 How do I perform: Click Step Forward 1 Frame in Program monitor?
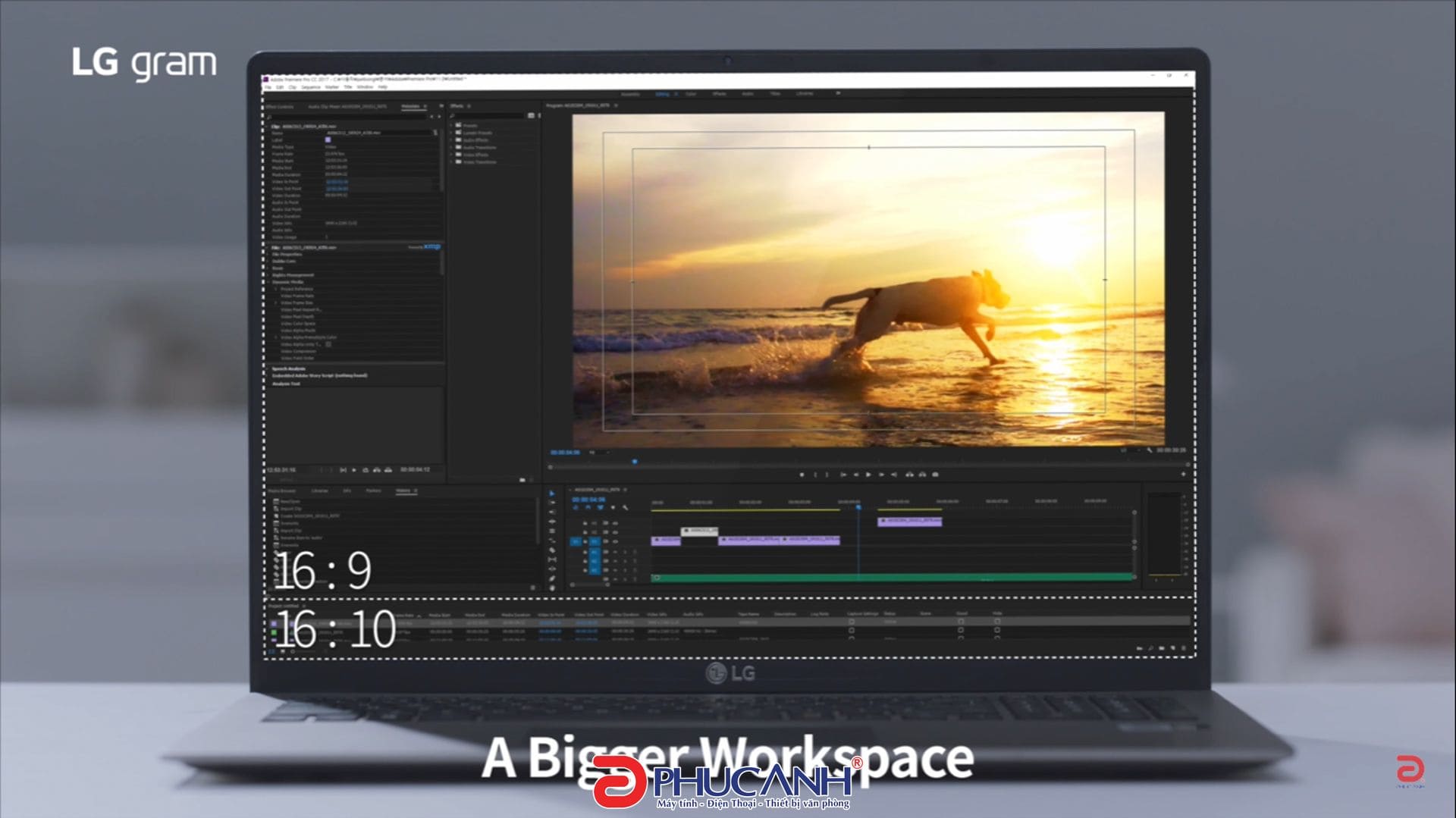[881, 475]
